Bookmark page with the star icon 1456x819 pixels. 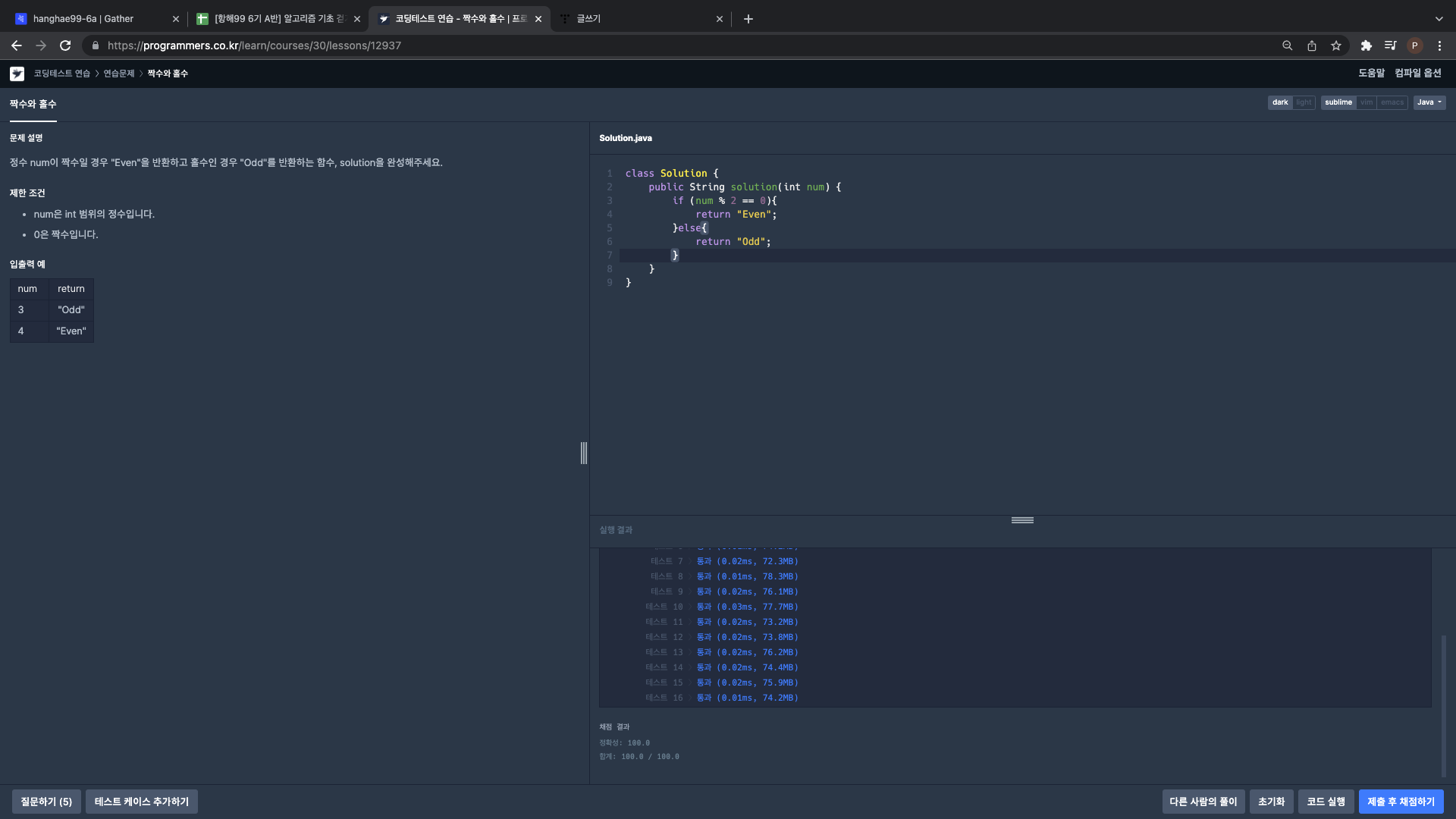[x=1336, y=45]
